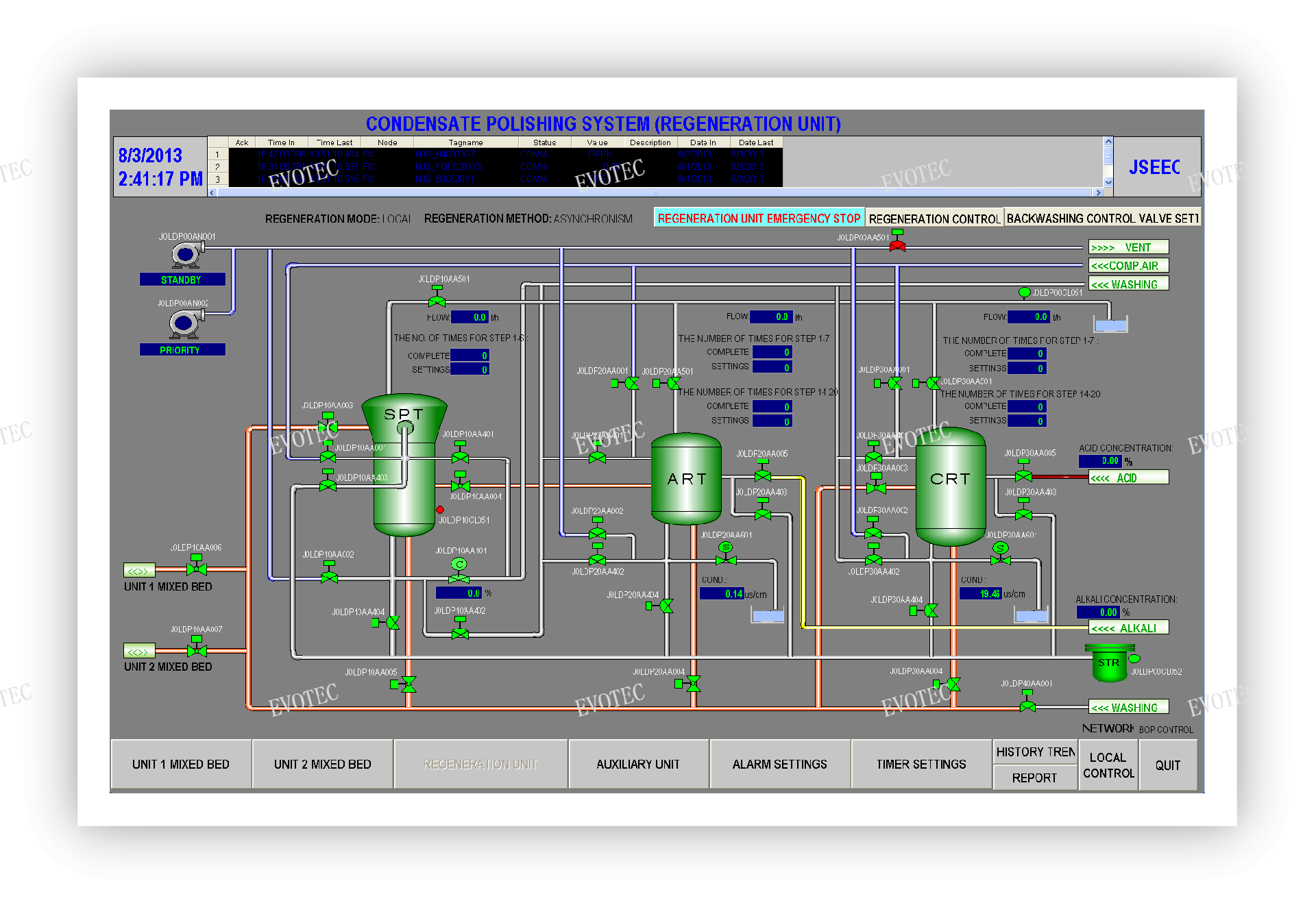The image size is (1316, 905).
Task: Click the REPORT button
Action: click(x=1035, y=778)
